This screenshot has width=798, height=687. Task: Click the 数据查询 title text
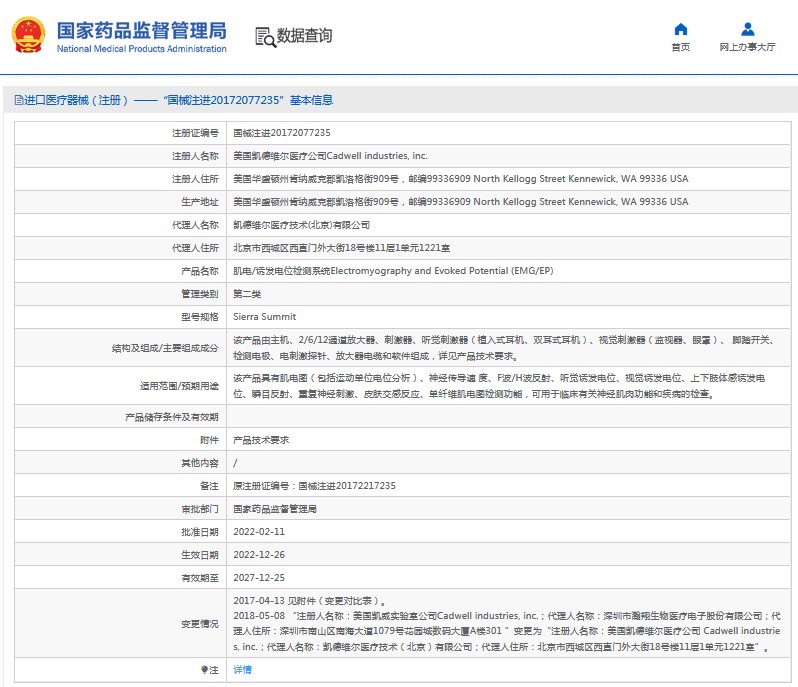click(x=304, y=36)
